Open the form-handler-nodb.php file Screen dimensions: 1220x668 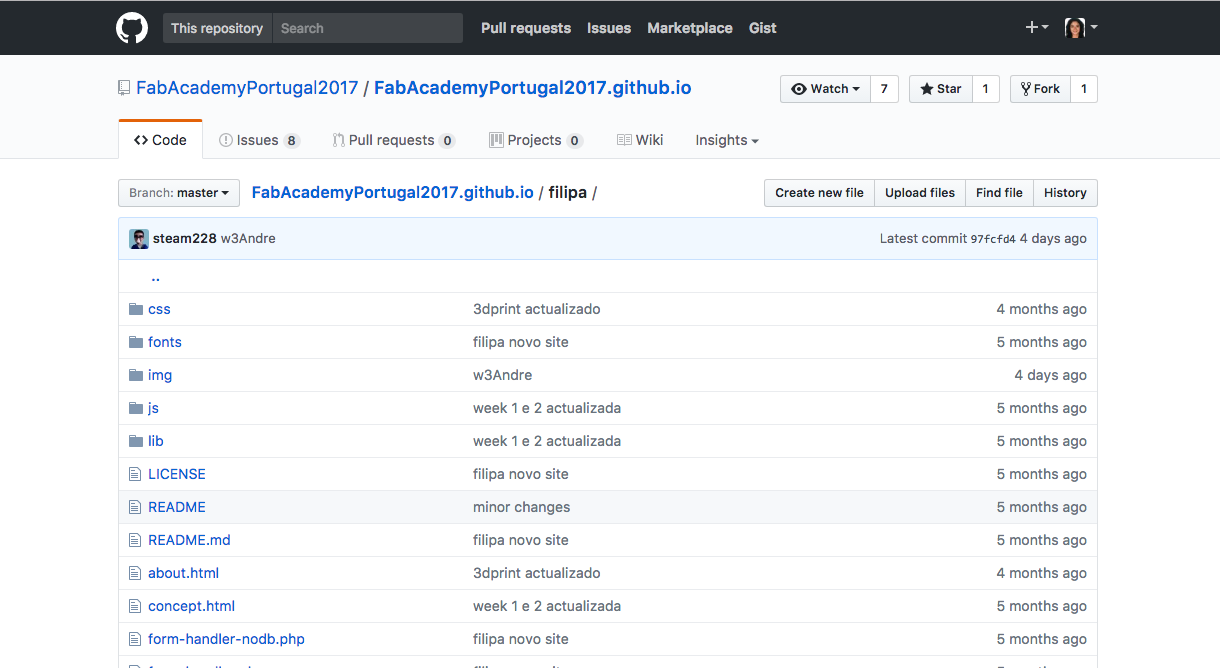(x=226, y=639)
